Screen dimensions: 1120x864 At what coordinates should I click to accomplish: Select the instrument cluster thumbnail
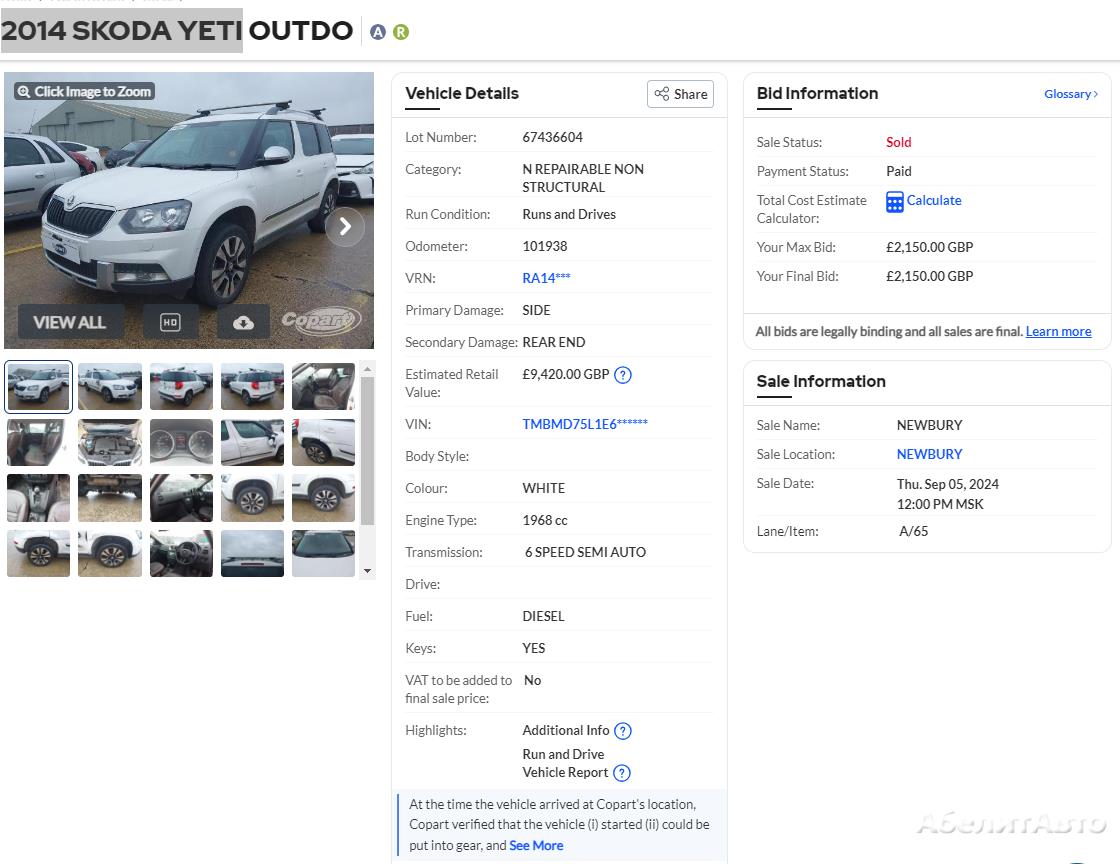(x=181, y=442)
